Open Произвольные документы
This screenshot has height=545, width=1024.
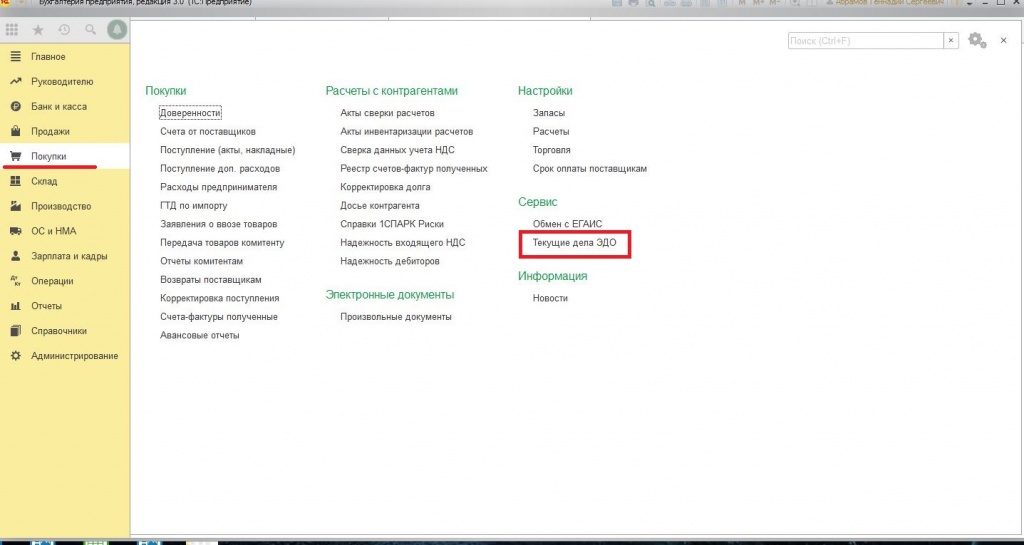click(396, 317)
